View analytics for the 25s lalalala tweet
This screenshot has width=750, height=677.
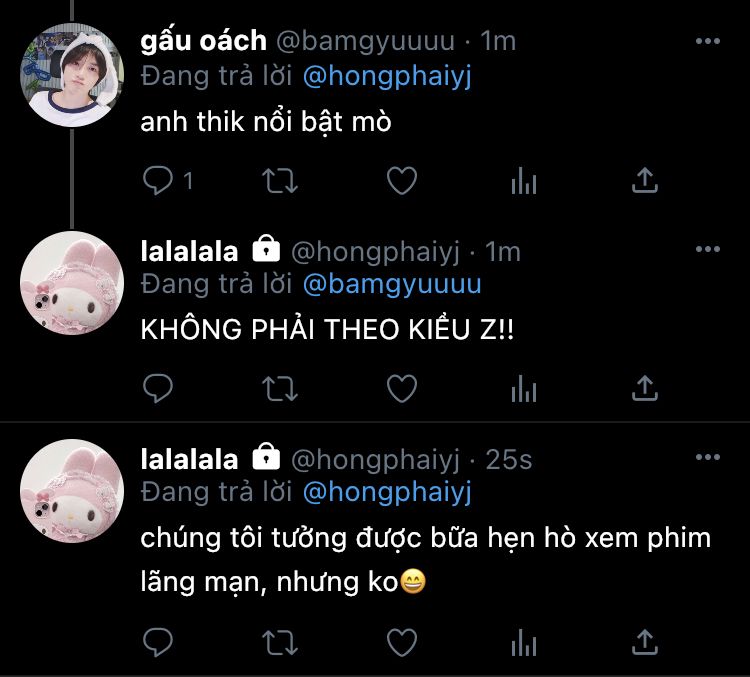coord(524,643)
